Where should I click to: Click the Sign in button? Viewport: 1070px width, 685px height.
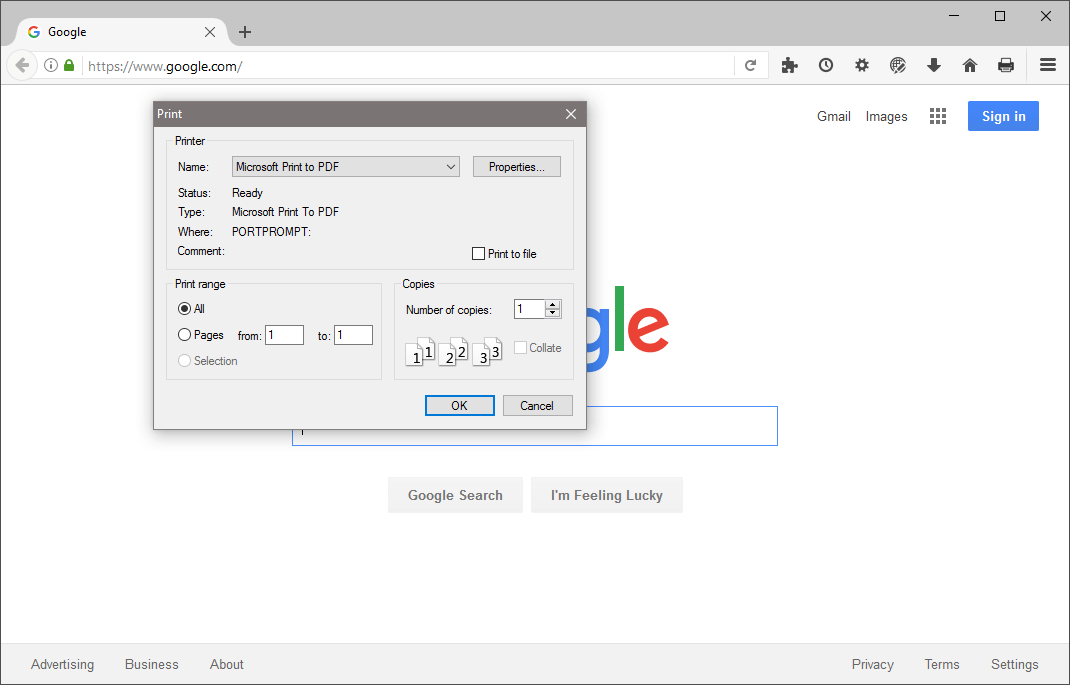pos(1003,116)
